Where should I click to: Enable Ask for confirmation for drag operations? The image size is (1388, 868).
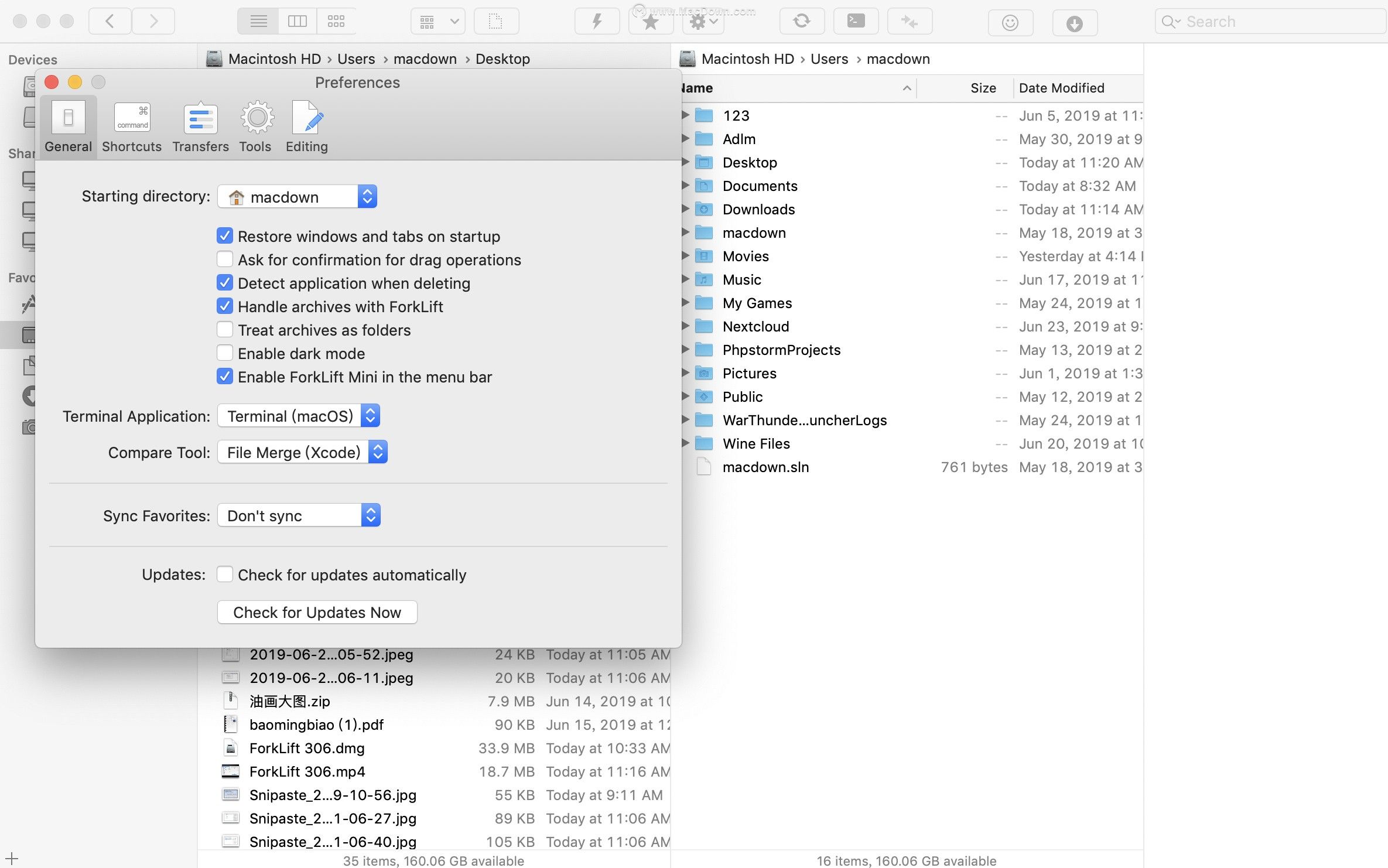click(225, 259)
